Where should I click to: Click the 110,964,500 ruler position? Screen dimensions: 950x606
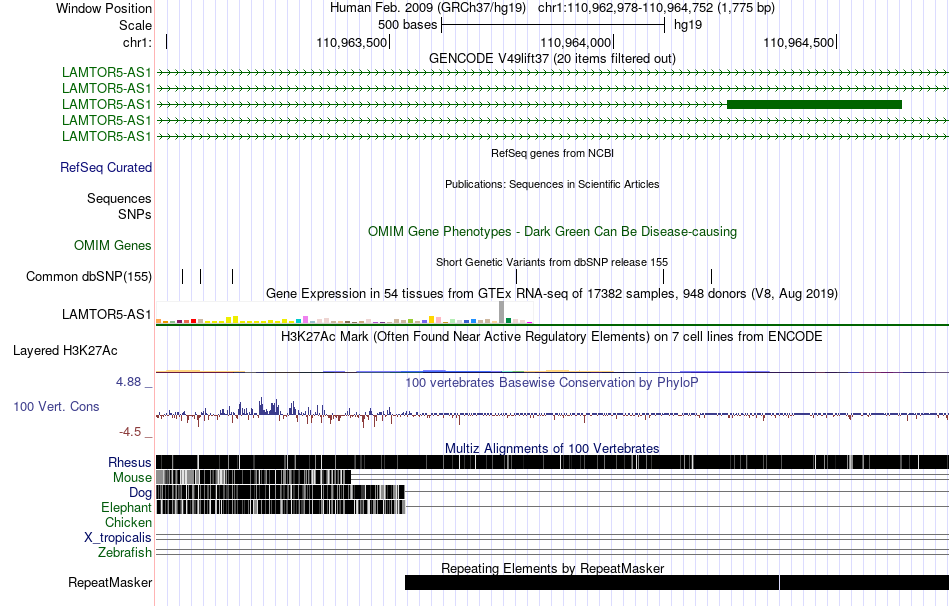pyautogui.click(x=799, y=42)
